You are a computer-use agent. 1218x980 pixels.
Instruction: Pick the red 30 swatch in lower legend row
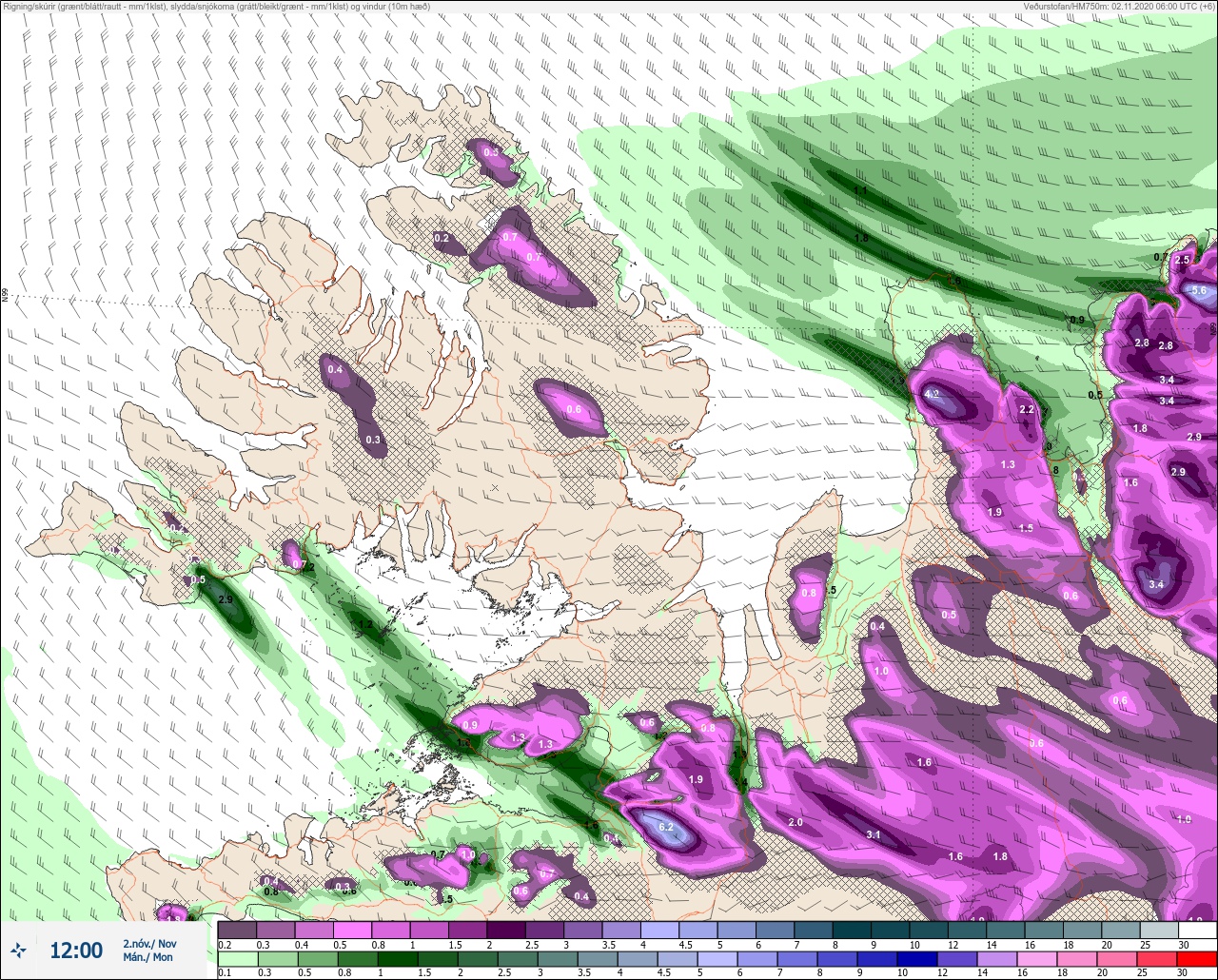pos(1197,958)
